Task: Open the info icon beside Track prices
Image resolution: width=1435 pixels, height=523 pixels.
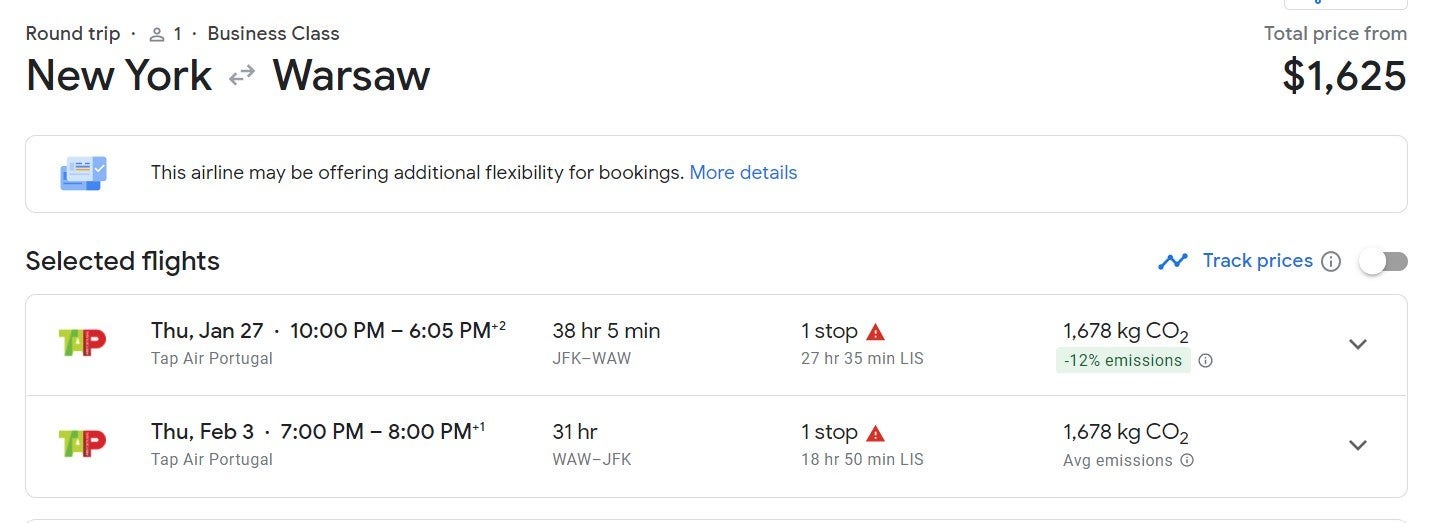Action: coord(1330,261)
